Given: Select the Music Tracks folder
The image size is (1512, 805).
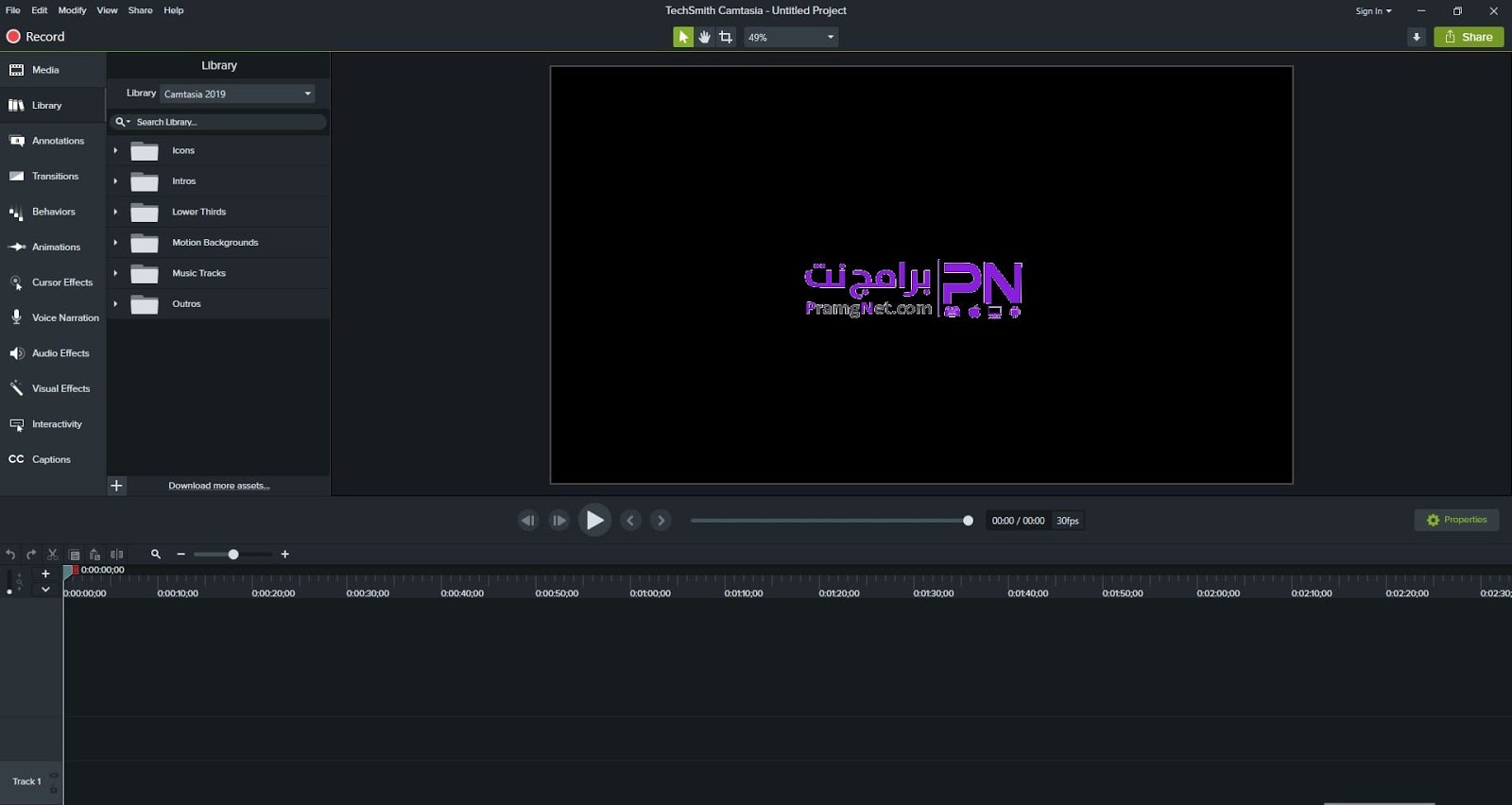Looking at the screenshot, I should pos(218,273).
